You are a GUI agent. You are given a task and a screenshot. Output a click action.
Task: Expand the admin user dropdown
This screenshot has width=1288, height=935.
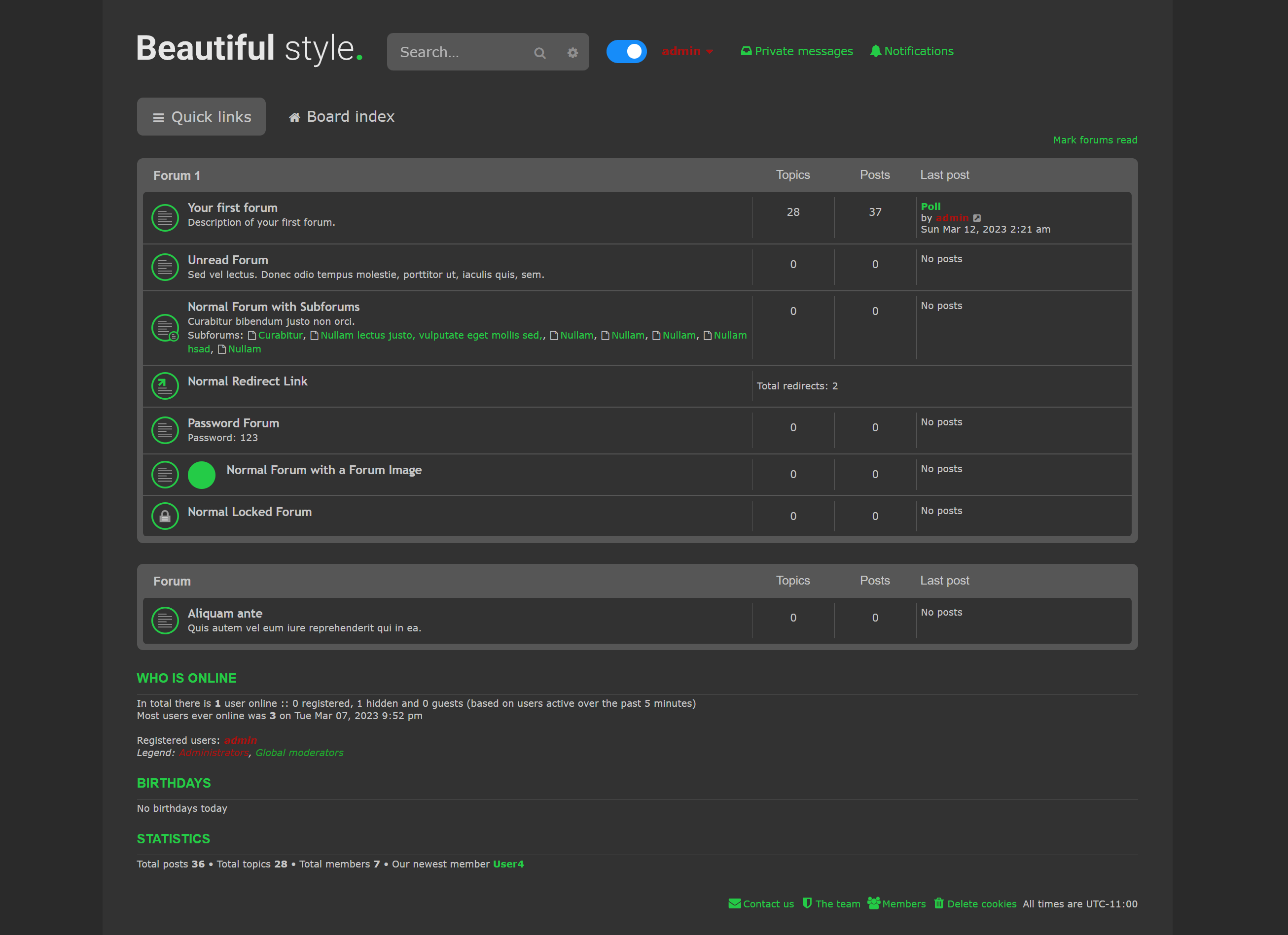point(687,51)
